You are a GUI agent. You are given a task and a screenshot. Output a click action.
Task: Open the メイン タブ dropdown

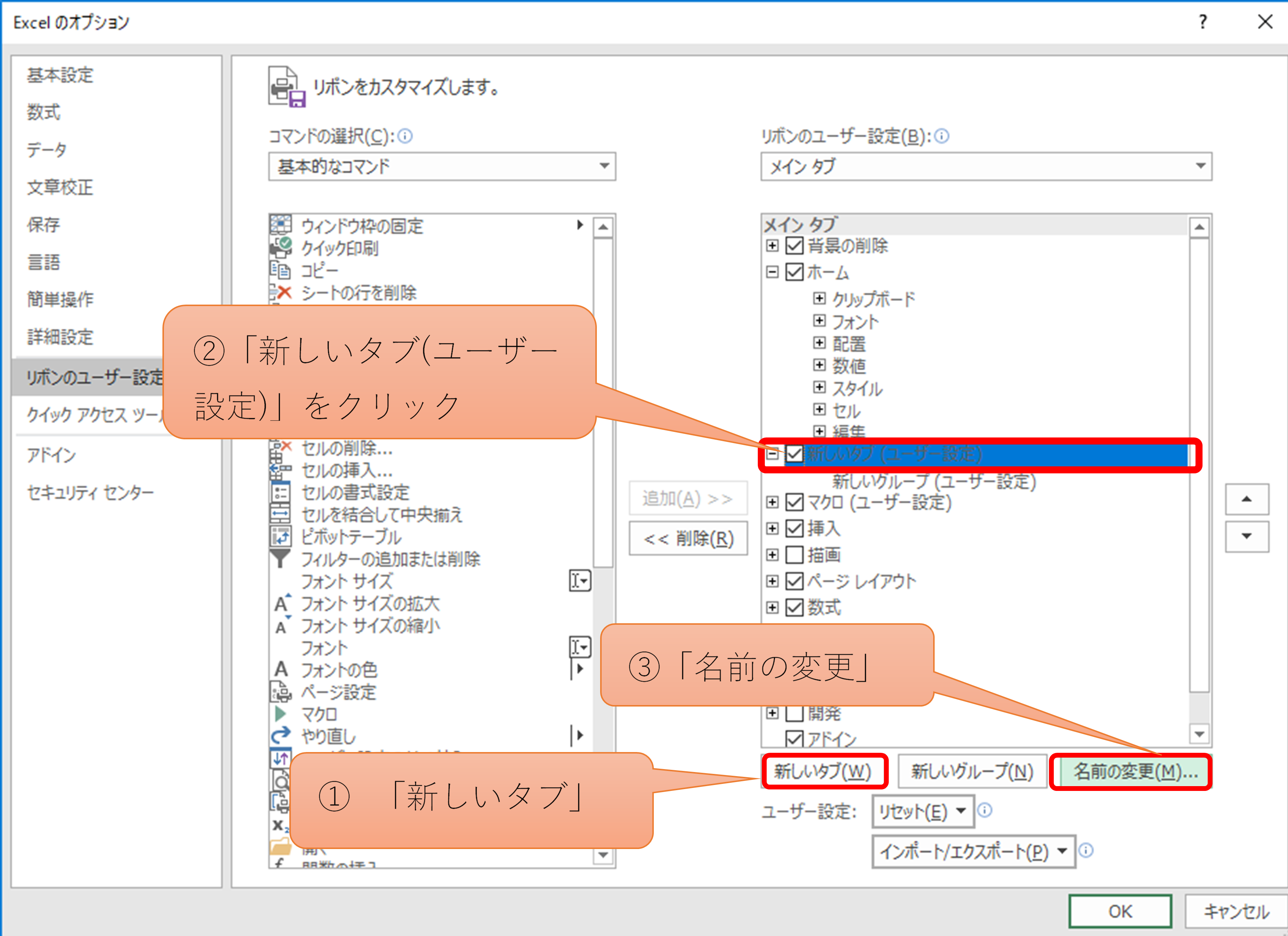pos(986,166)
